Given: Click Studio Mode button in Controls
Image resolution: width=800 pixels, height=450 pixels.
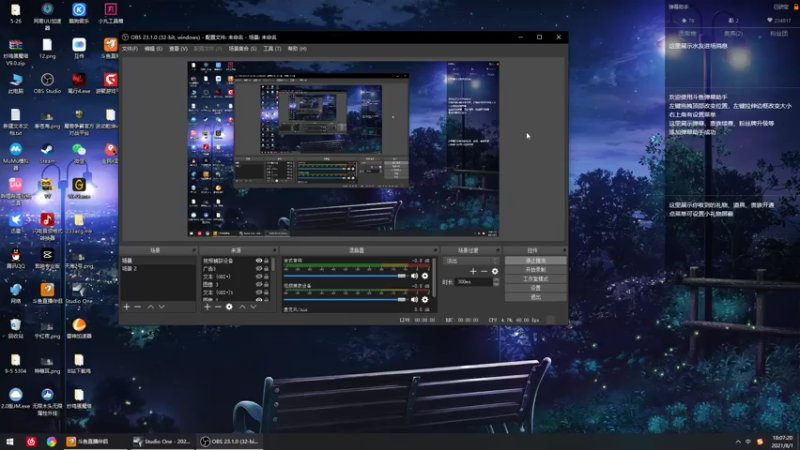Looking at the screenshot, I should tap(535, 279).
